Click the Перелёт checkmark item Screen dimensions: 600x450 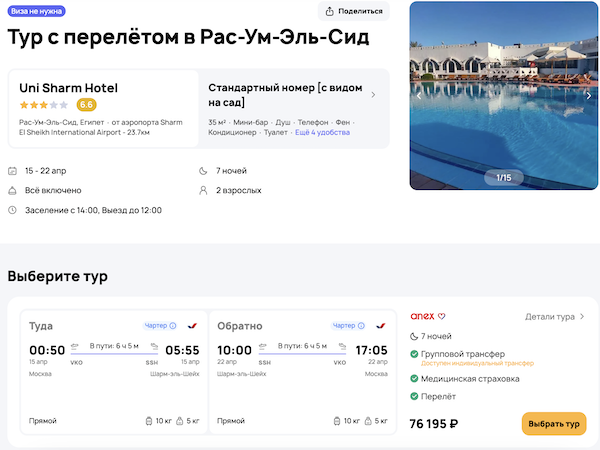pyautogui.click(x=445, y=397)
